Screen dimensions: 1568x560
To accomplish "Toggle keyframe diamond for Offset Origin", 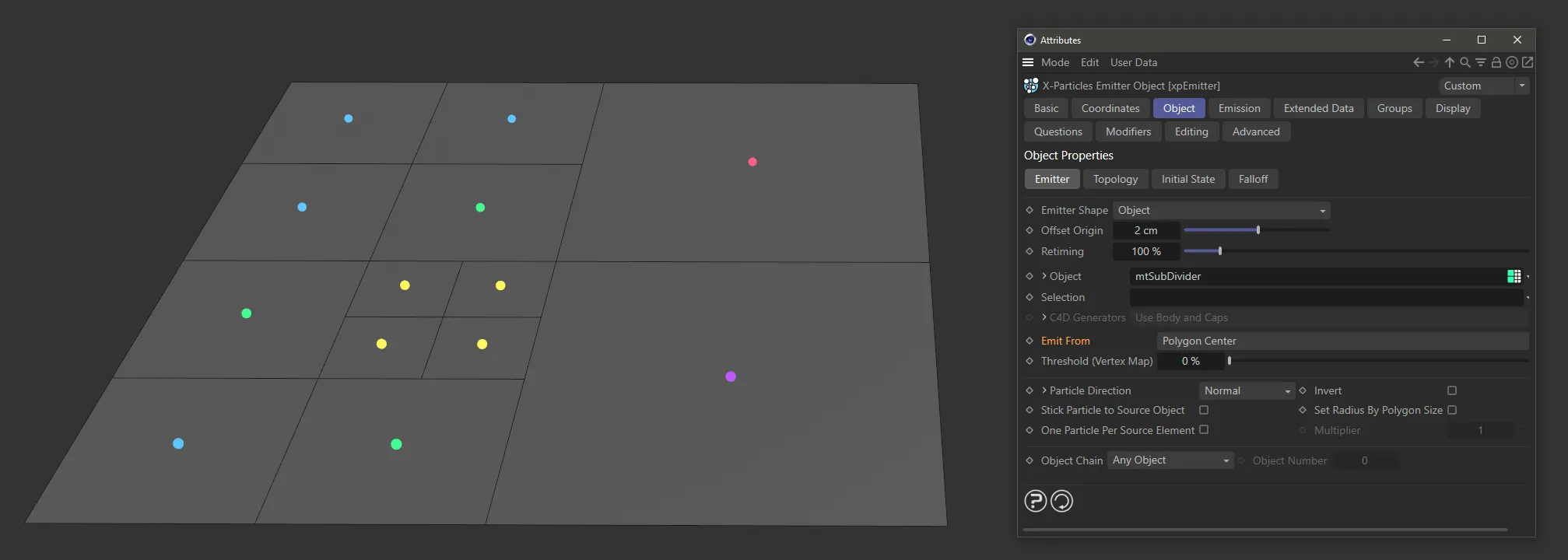I will (1030, 230).
